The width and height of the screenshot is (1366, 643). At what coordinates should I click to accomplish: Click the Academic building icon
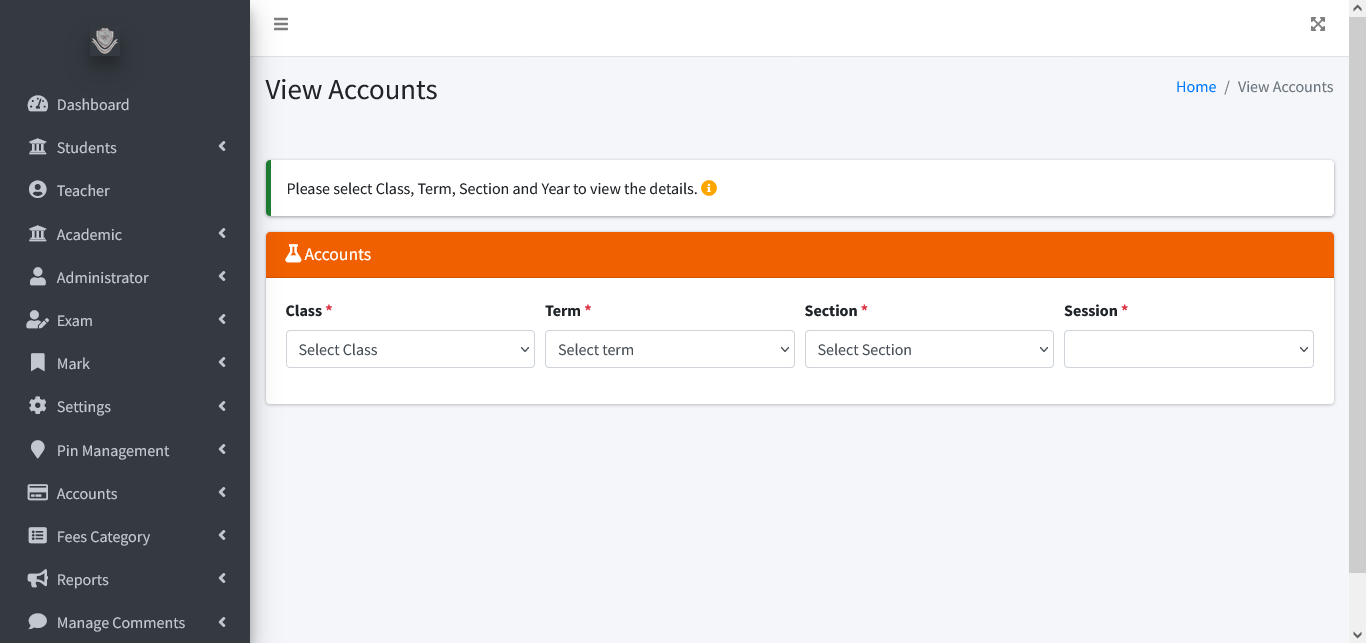click(38, 234)
